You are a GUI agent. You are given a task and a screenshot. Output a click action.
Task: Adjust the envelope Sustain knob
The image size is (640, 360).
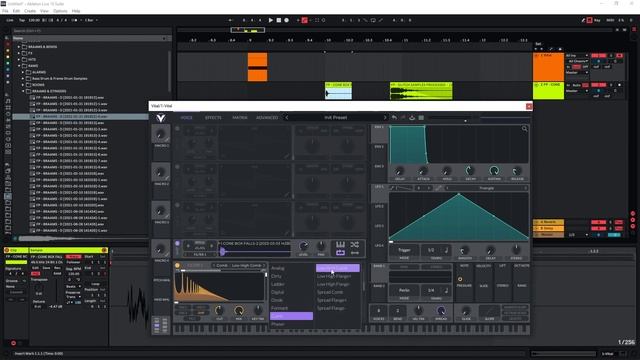coord(494,171)
